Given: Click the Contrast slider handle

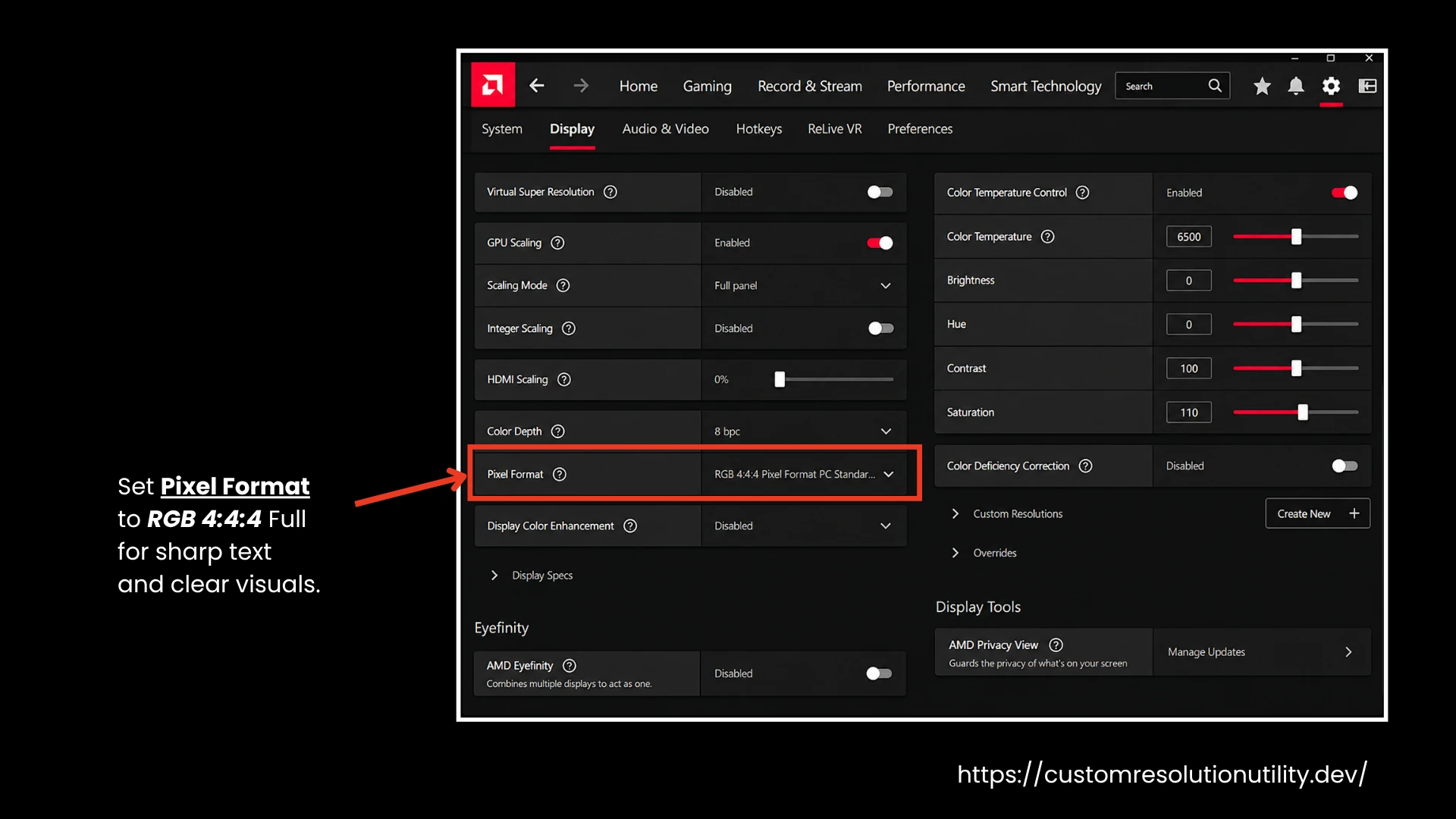Looking at the screenshot, I should coord(1297,369).
